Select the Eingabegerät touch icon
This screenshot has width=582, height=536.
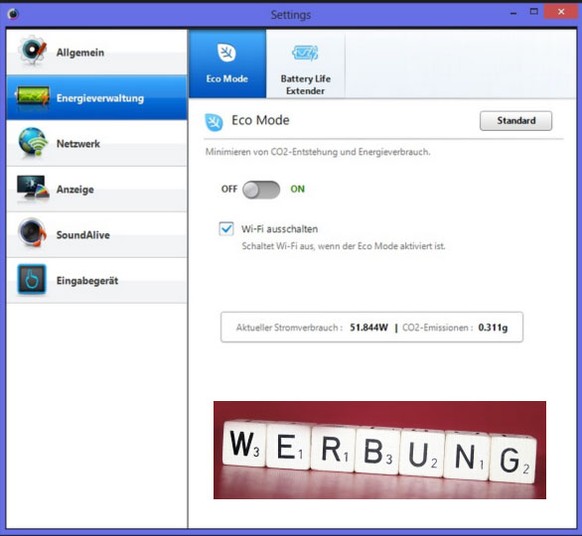(32, 279)
